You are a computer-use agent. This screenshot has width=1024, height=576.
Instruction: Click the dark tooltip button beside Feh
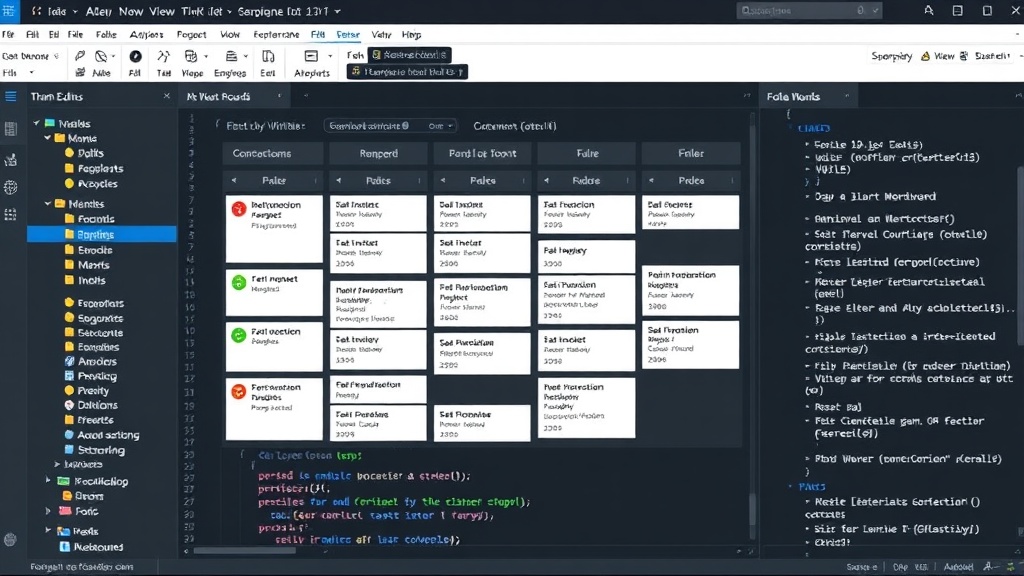[x=409, y=55]
